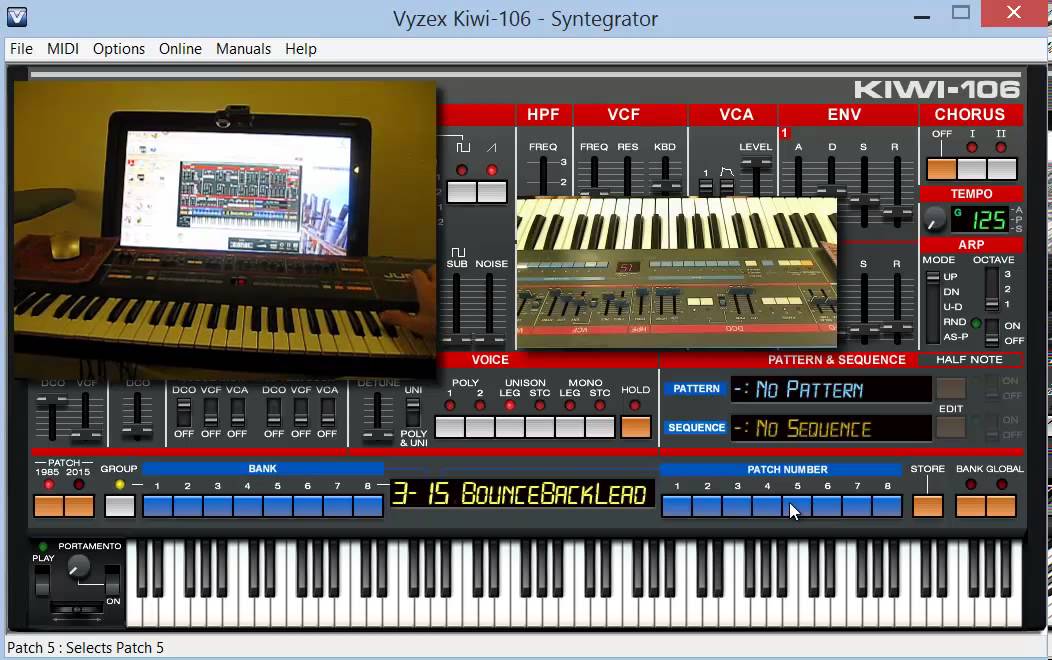Viewport: 1052px width, 660px height.
Task: Open the File menu
Action: pos(21,49)
